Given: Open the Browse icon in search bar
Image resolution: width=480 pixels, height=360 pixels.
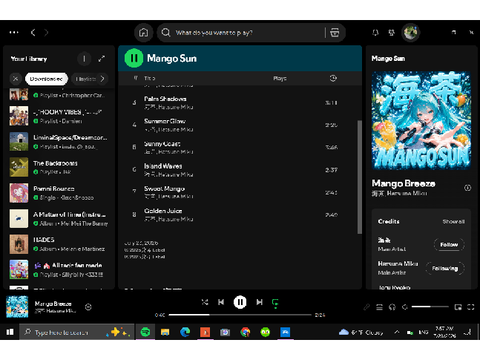Looking at the screenshot, I should point(334,32).
